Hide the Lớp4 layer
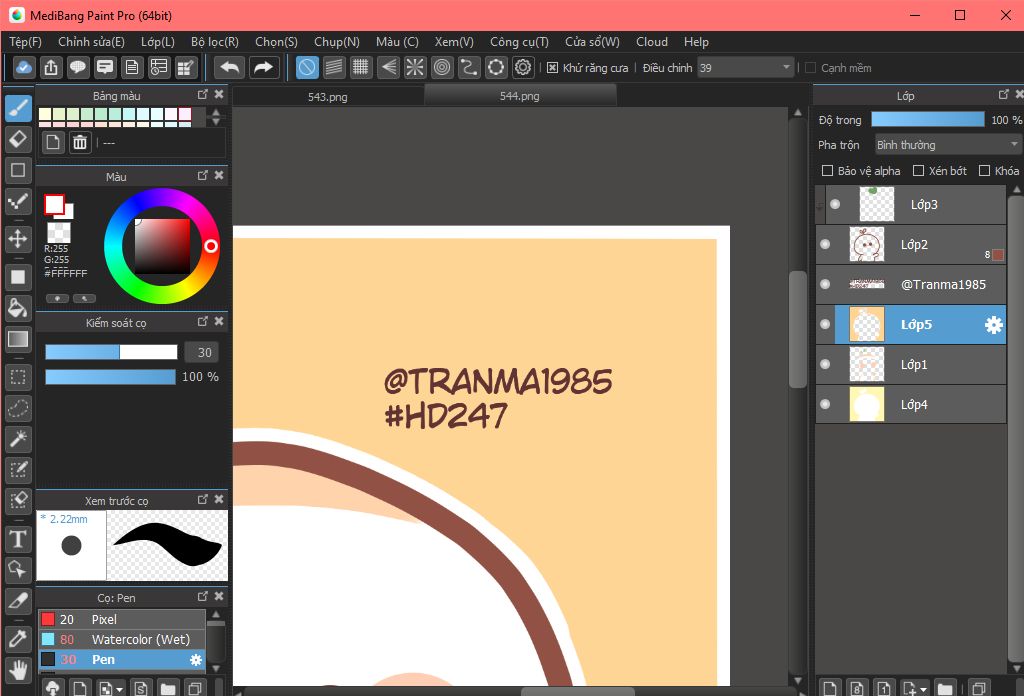The height and width of the screenshot is (696, 1024). (825, 404)
